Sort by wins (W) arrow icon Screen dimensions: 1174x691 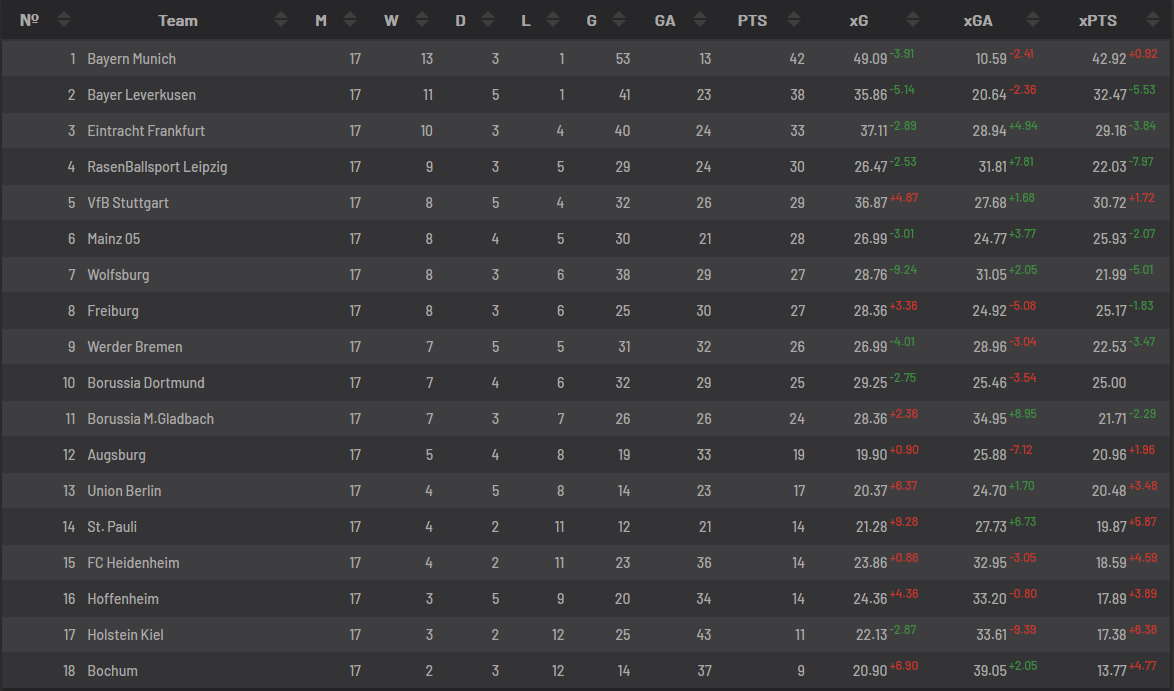pyautogui.click(x=422, y=20)
